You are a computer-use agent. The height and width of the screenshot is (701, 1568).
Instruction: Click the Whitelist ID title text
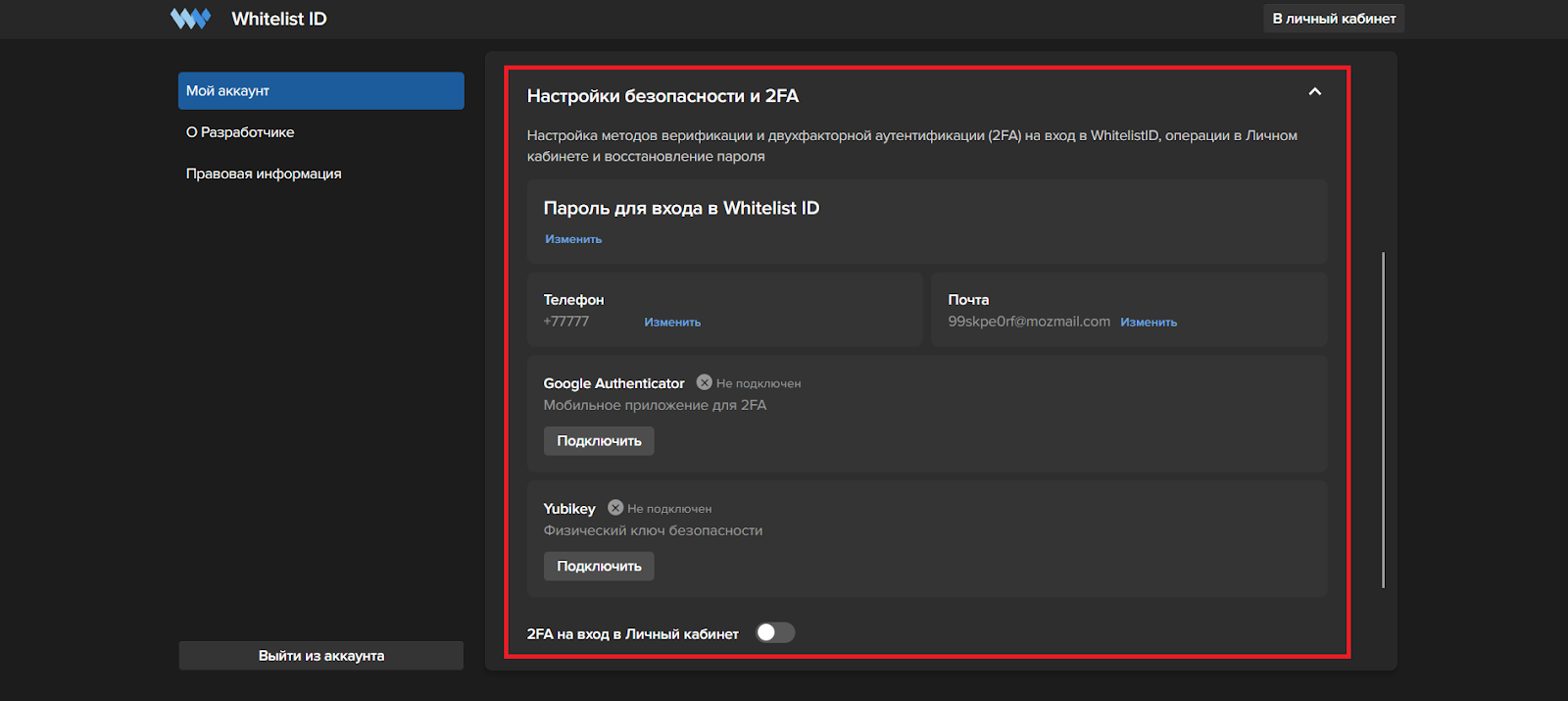point(279,19)
